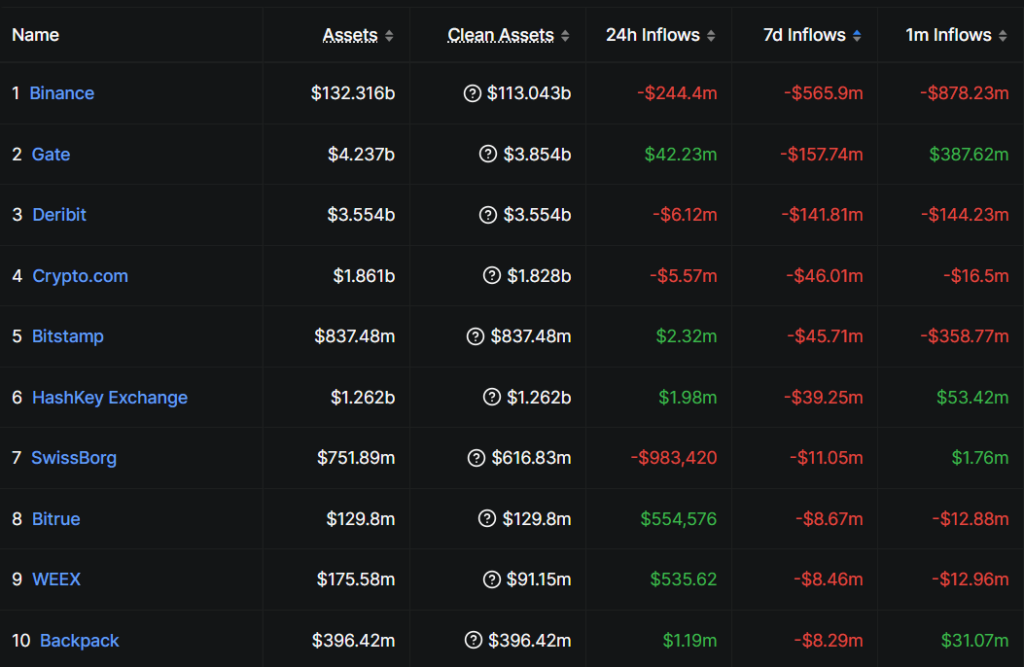Select Binance clean assets $113.043b
This screenshot has width=1024, height=667.
point(529,93)
